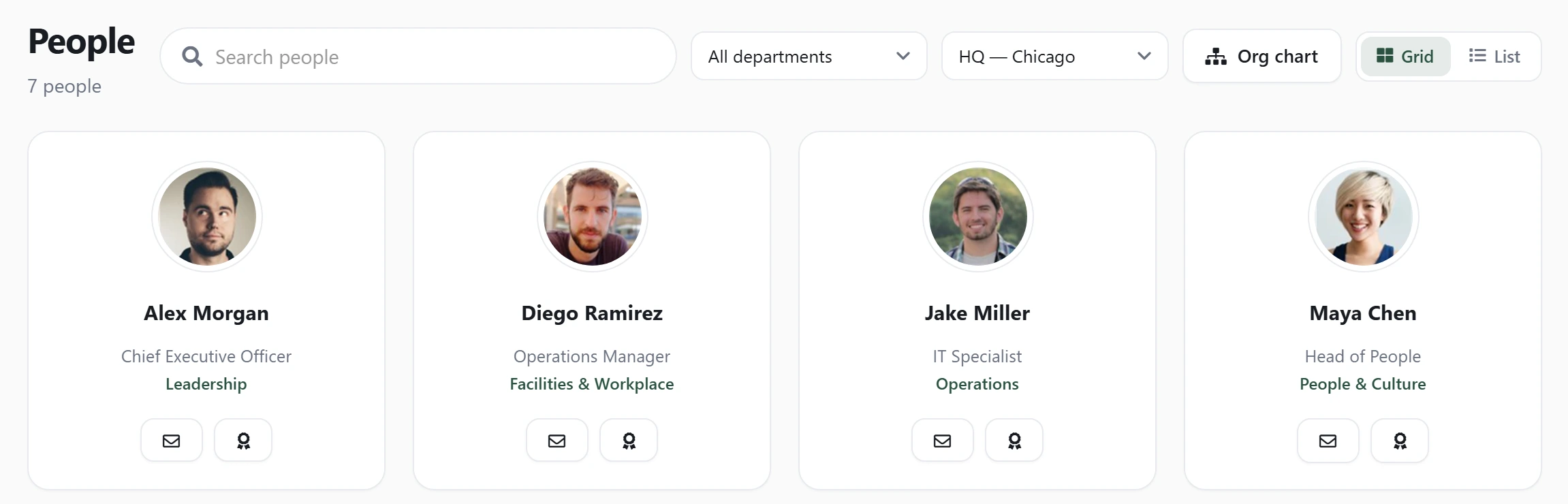This screenshot has width=1568, height=504.
Task: Click the name Jake Miller
Action: pyautogui.click(x=977, y=313)
